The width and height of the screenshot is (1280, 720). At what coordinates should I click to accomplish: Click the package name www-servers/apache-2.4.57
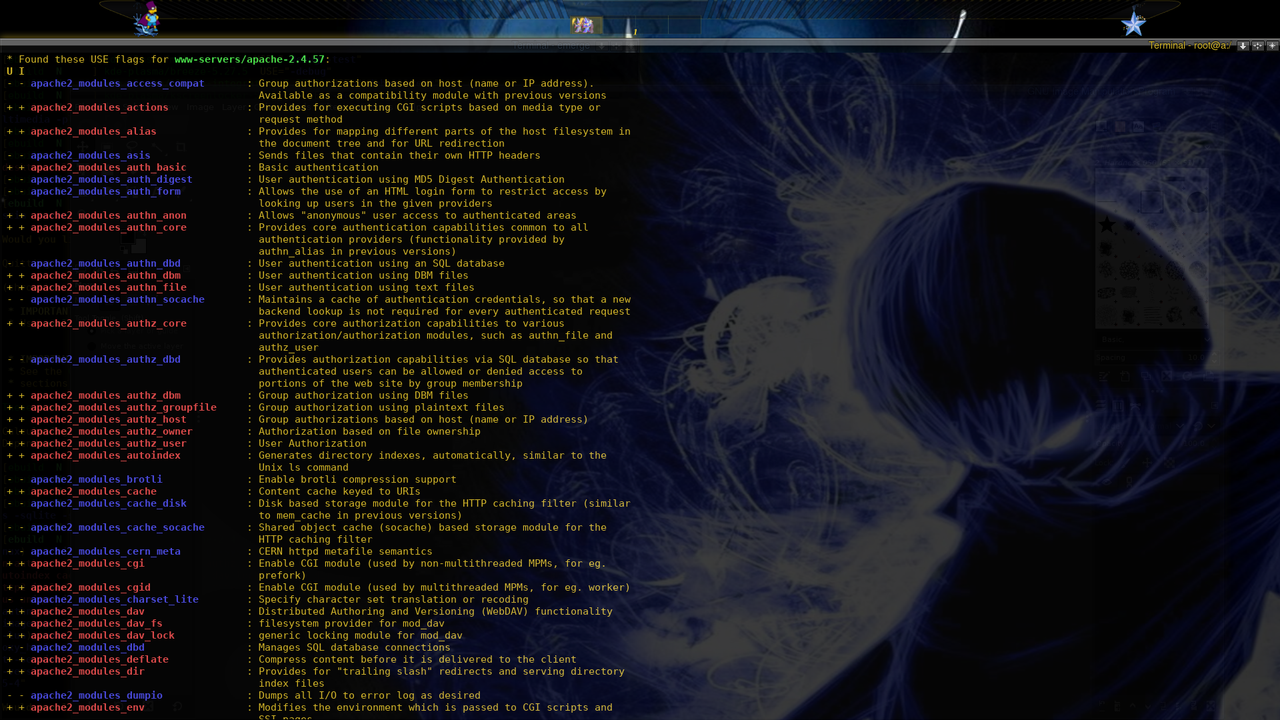coord(249,60)
